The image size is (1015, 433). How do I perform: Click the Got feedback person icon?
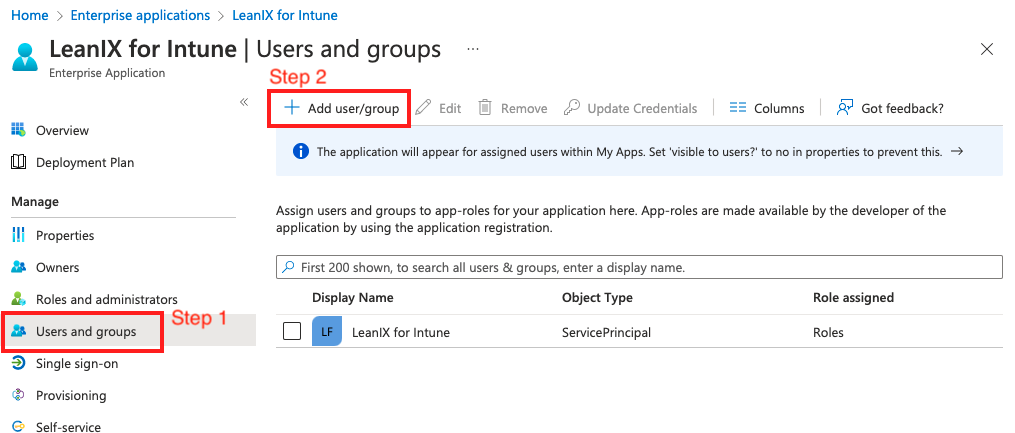844,107
